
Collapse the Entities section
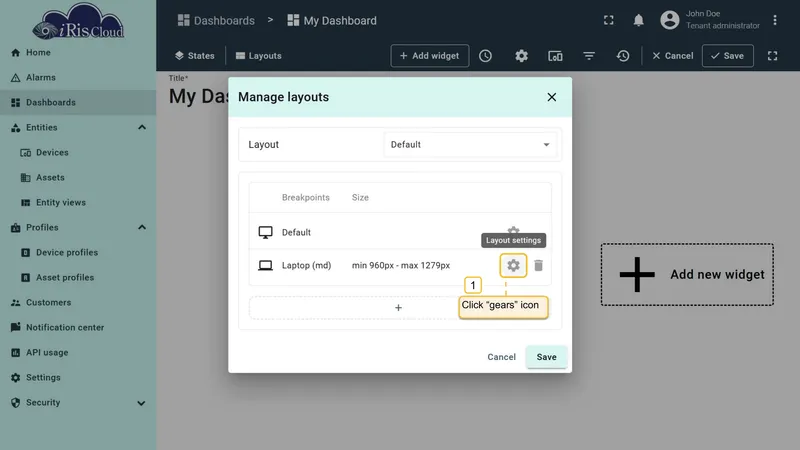142,128
